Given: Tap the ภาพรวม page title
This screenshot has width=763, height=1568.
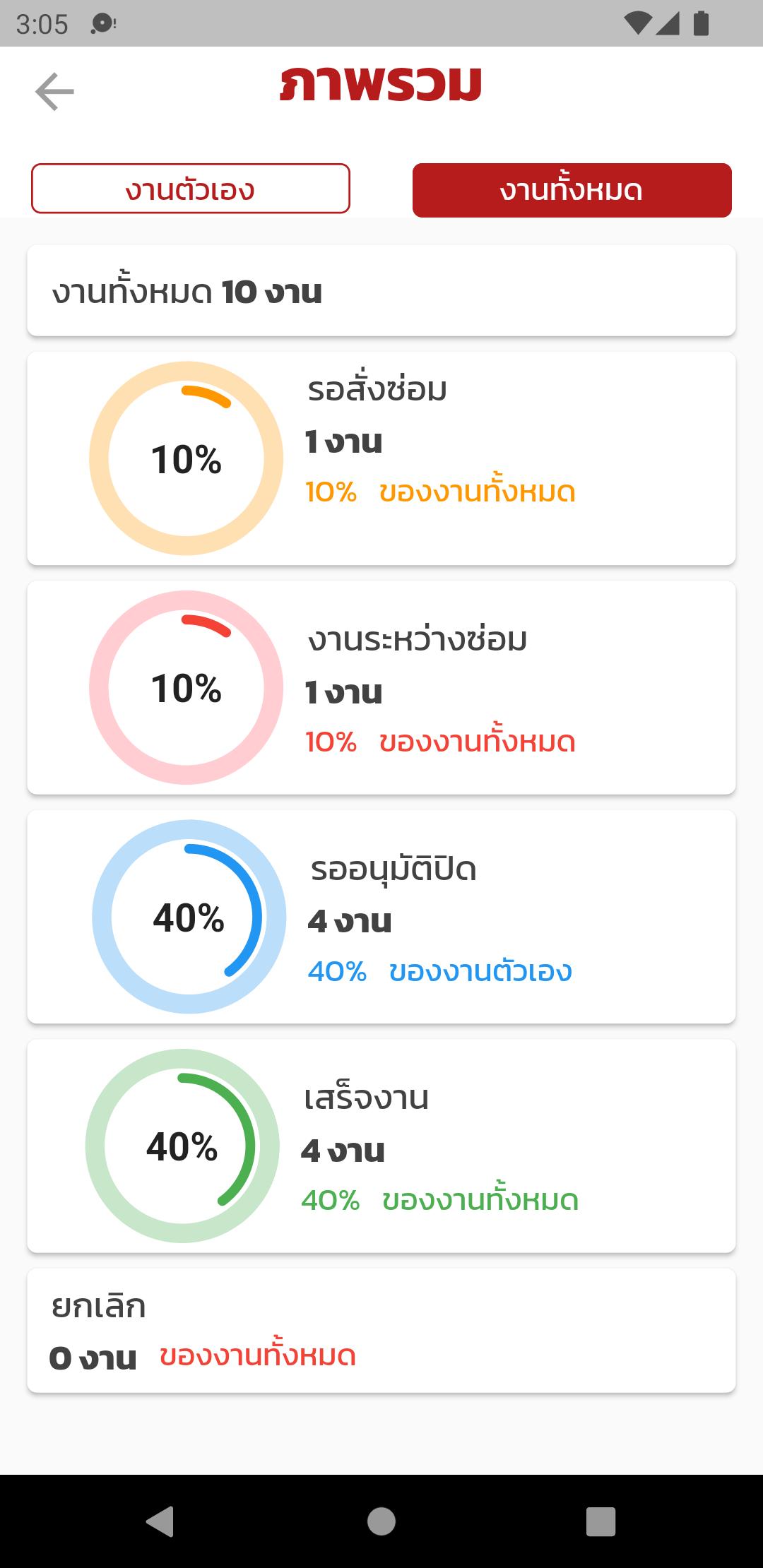Looking at the screenshot, I should pyautogui.click(x=381, y=85).
